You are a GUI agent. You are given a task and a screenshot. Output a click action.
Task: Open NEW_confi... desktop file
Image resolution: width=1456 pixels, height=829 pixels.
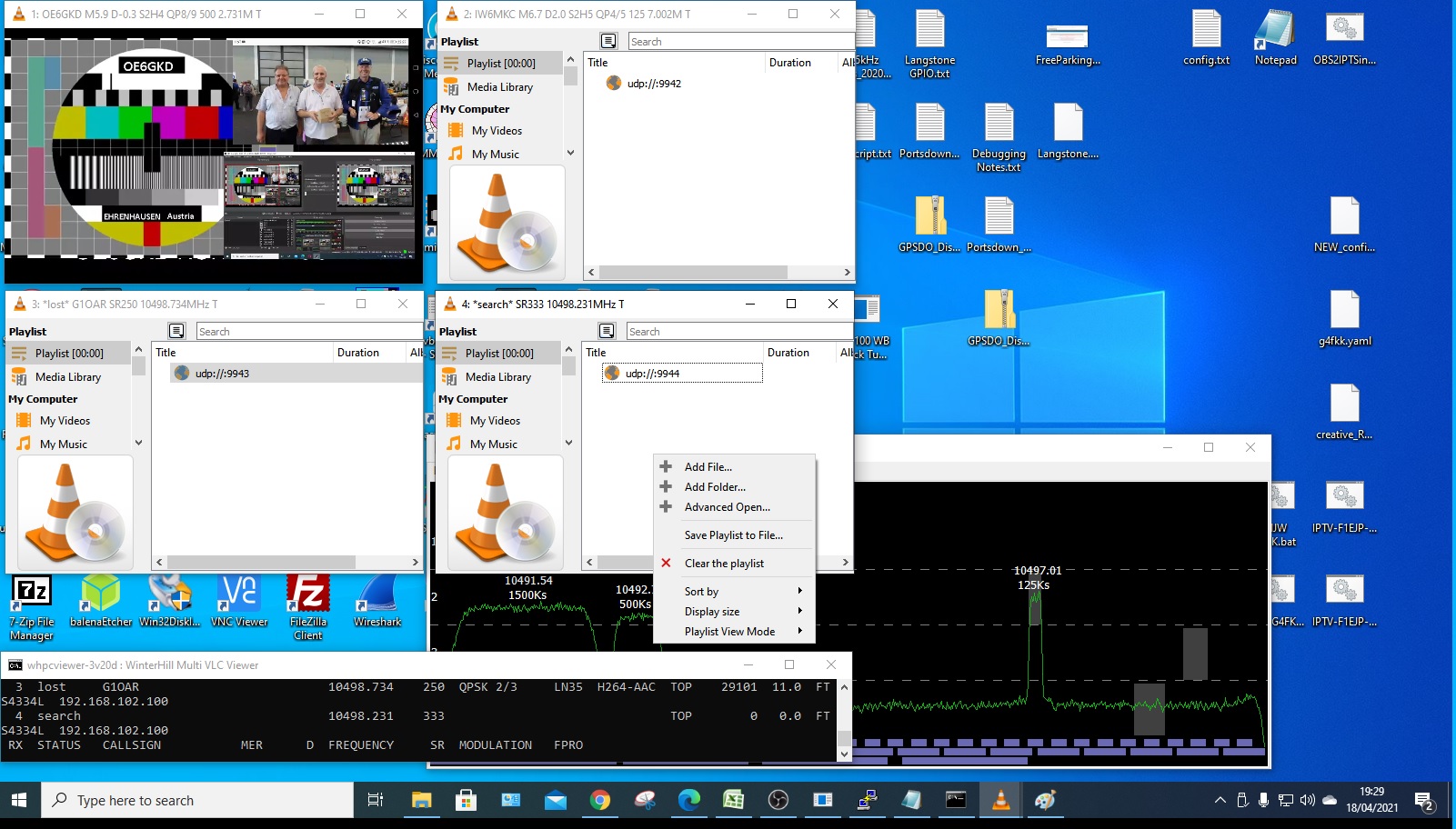point(1344,225)
